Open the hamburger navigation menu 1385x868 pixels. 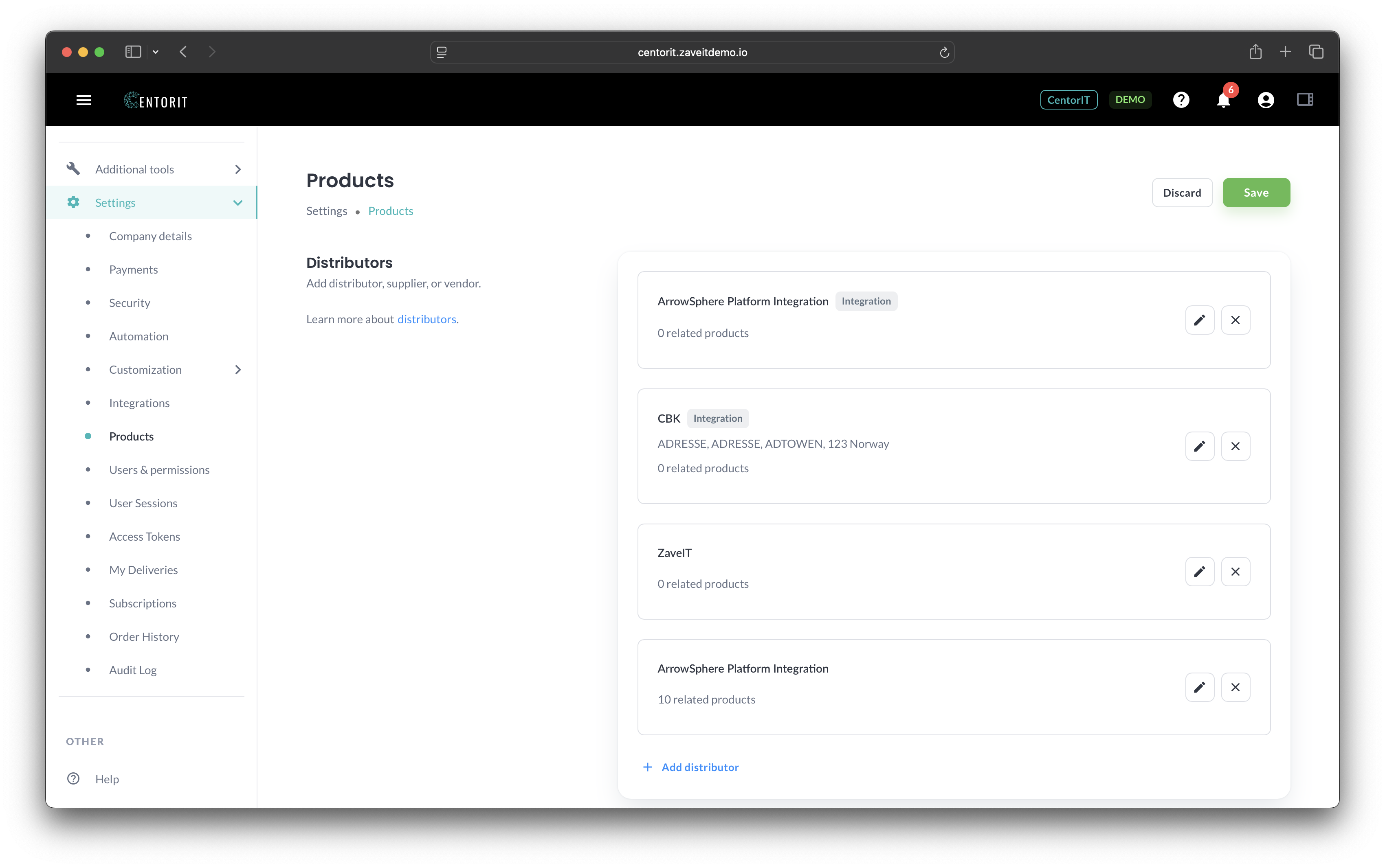84,101
